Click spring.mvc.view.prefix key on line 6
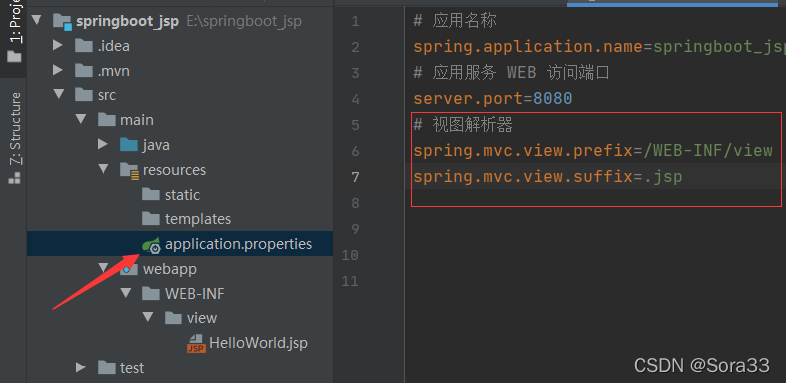The height and width of the screenshot is (383, 786). click(x=523, y=150)
